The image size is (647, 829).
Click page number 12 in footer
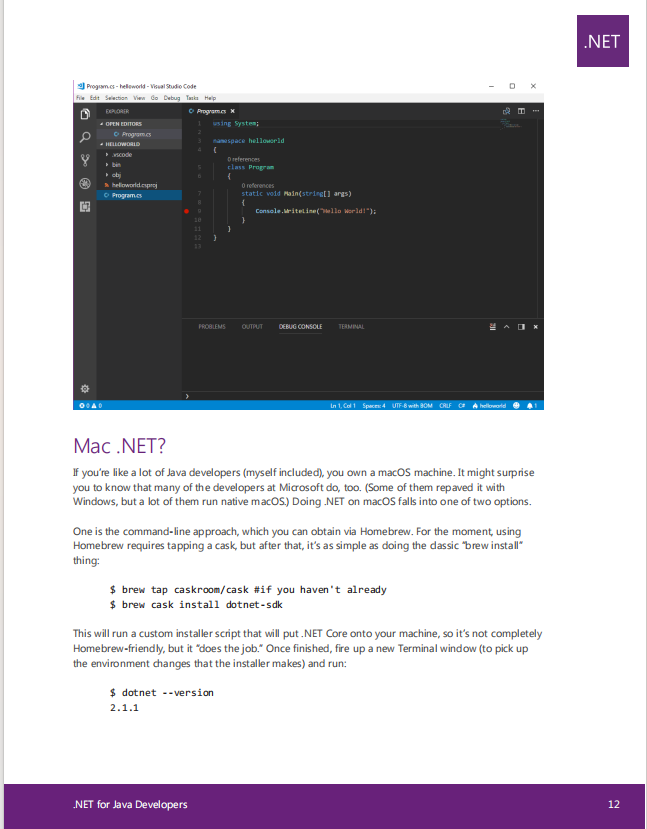tap(614, 804)
